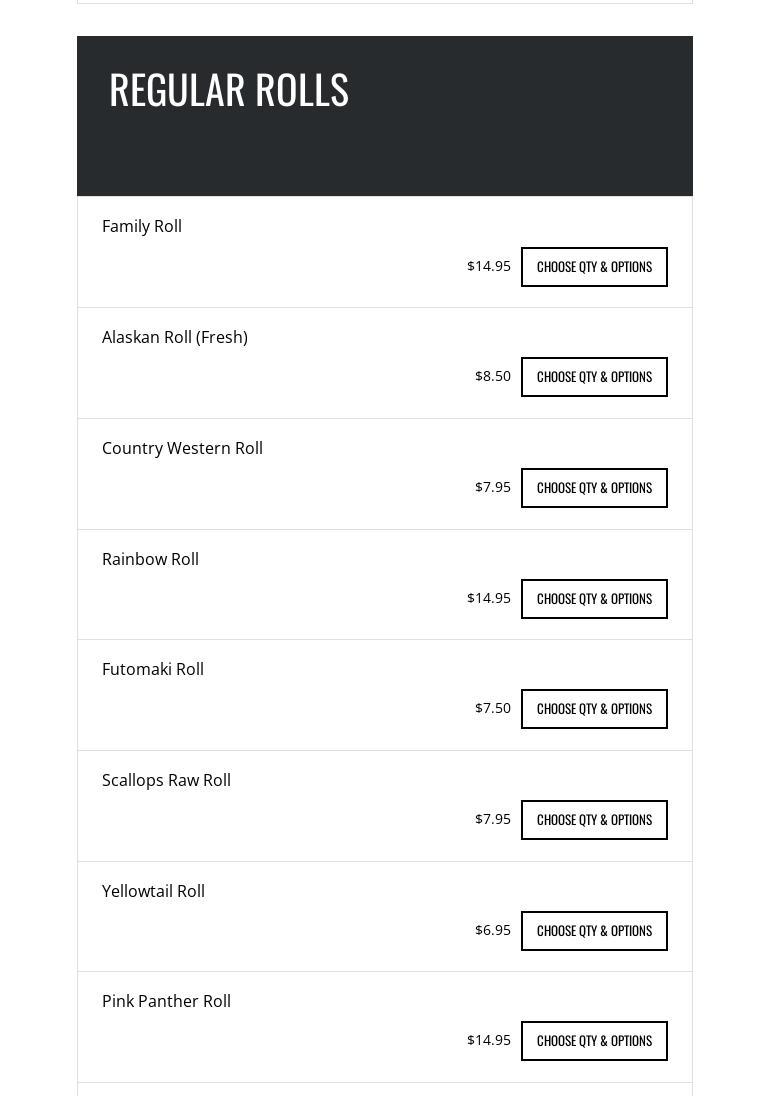The image size is (770, 1096).
Task: Open options for Yellowtail Roll
Action: pyautogui.click(x=594, y=931)
